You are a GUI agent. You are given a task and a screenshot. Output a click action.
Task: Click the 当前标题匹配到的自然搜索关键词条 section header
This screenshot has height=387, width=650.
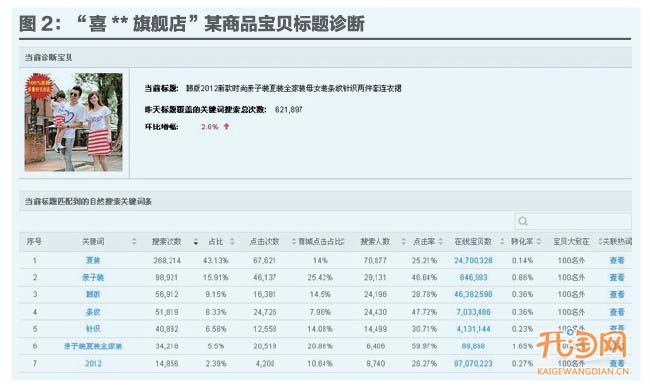click(325, 201)
